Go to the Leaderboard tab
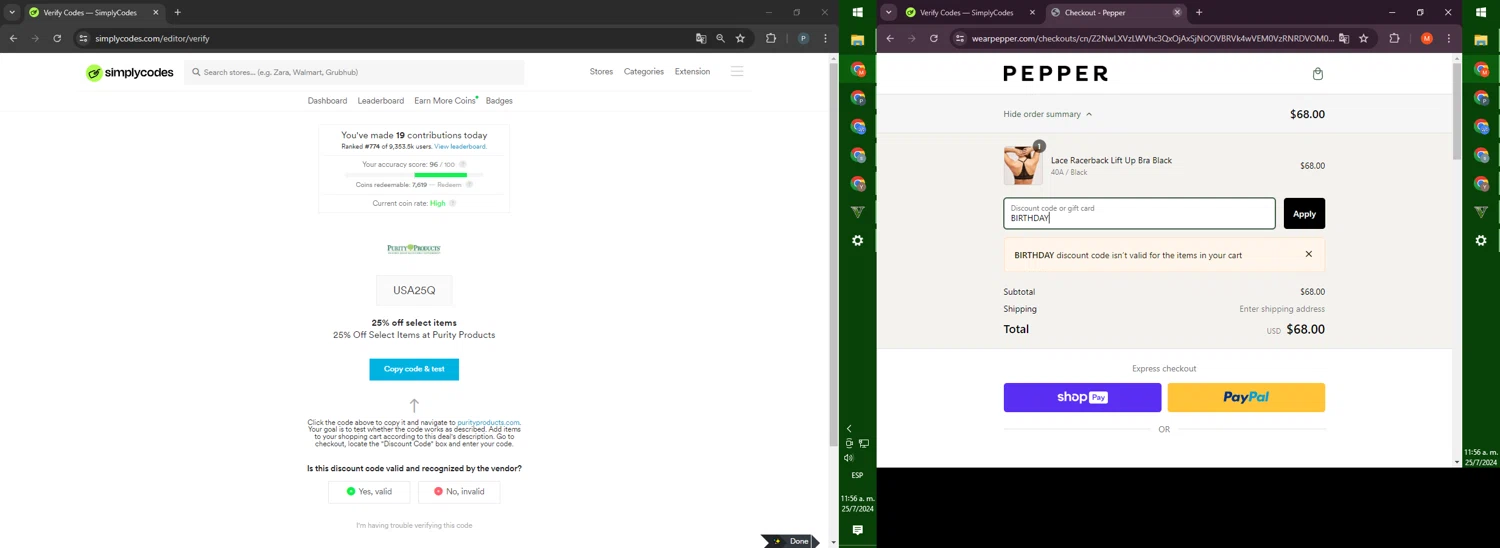 click(381, 101)
